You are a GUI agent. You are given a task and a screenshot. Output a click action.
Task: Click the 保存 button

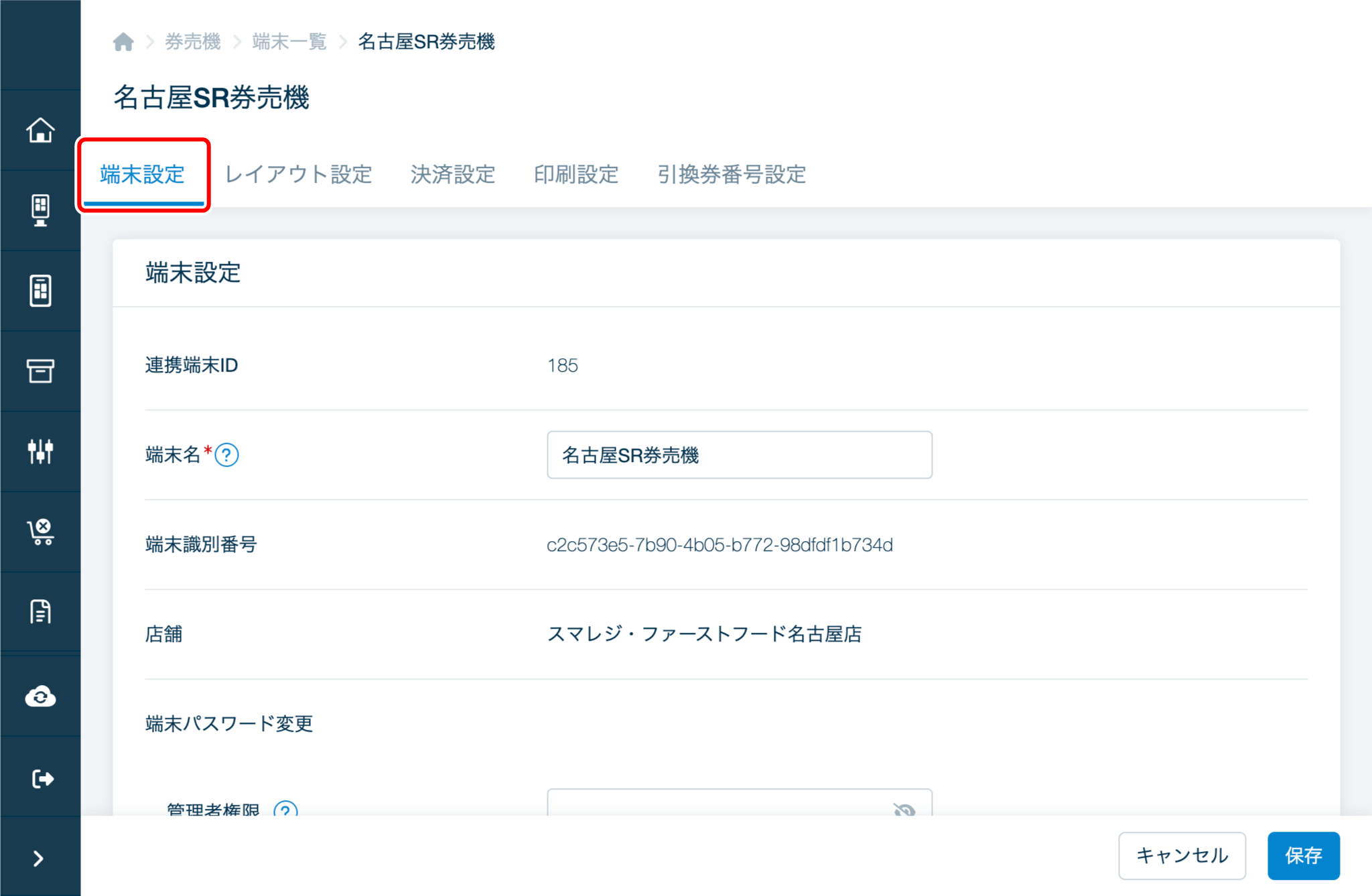1303,855
